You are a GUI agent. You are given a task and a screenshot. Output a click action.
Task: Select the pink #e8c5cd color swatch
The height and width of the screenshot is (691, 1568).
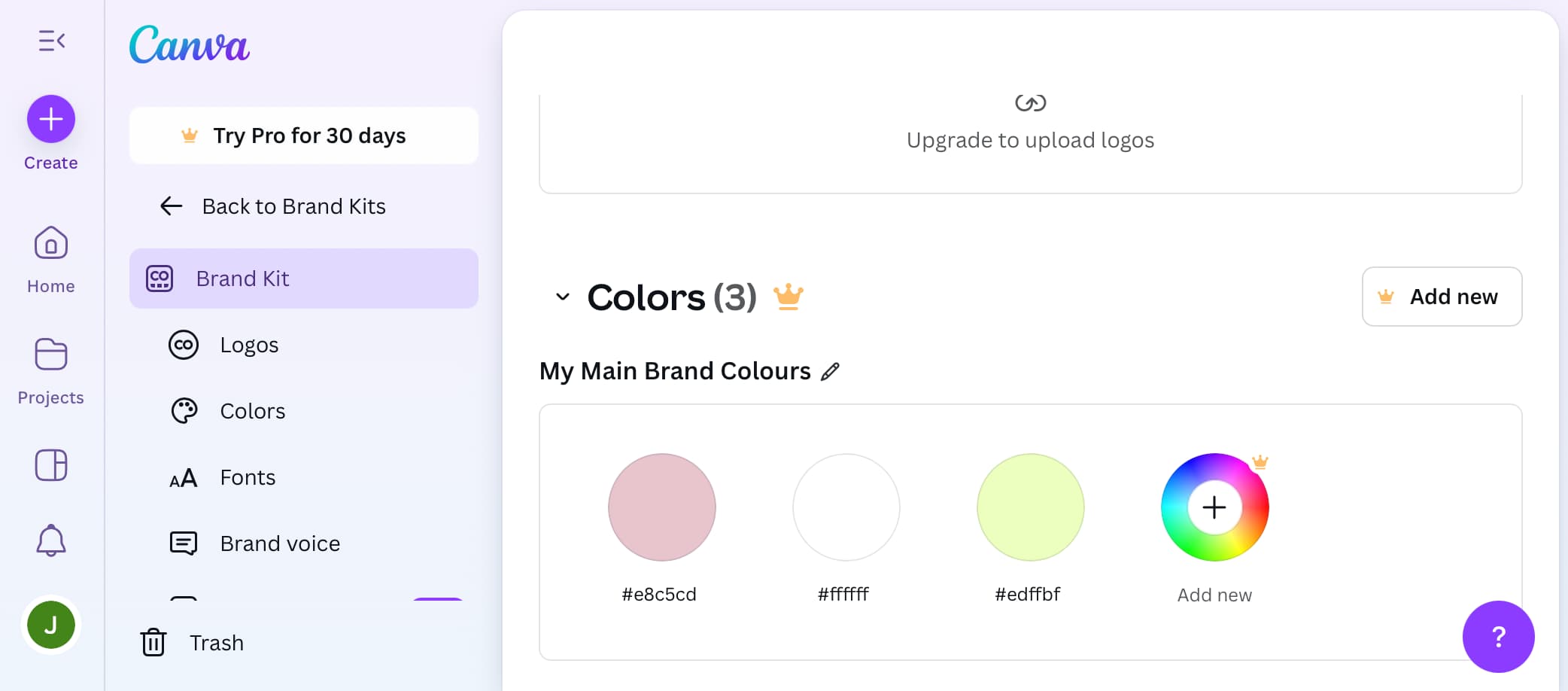point(662,507)
